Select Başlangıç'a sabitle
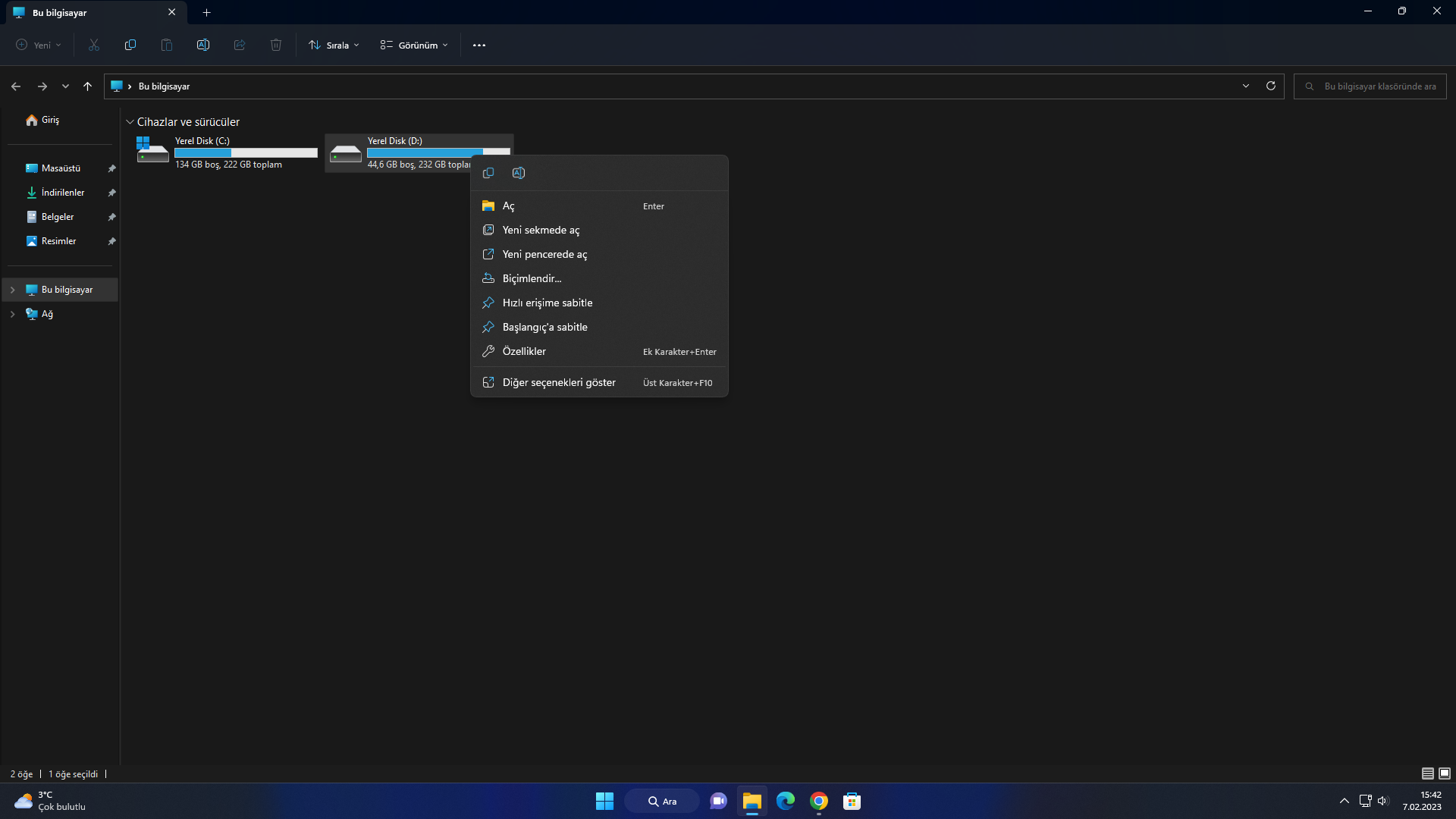This screenshot has height=819, width=1456. (599, 328)
